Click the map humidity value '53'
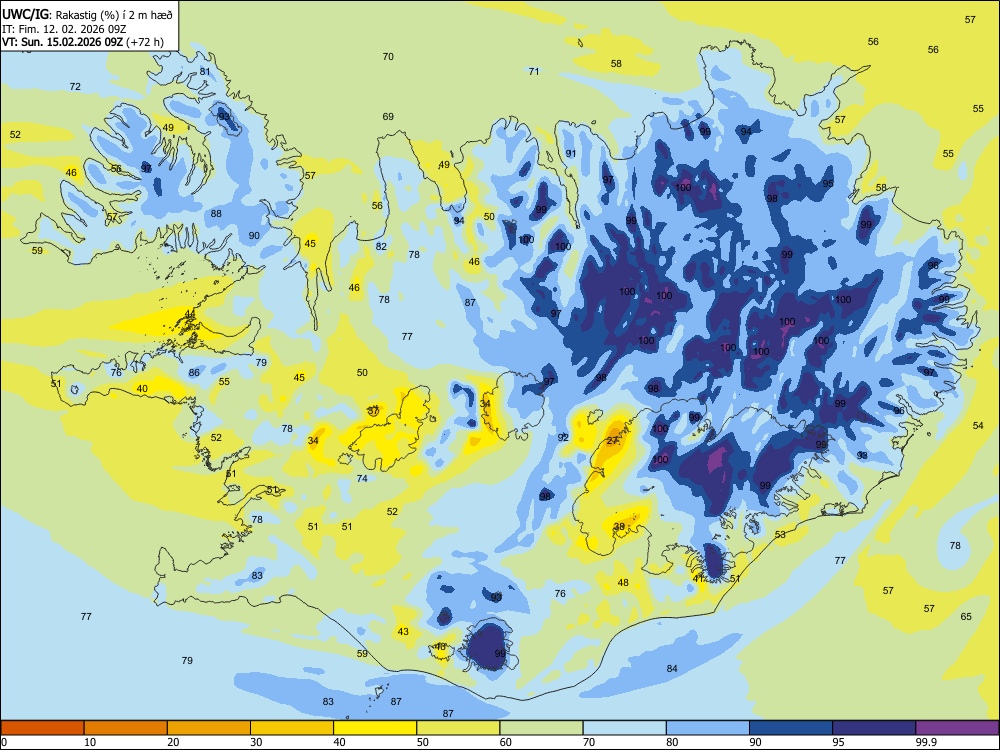The height and width of the screenshot is (750, 1000). (780, 534)
